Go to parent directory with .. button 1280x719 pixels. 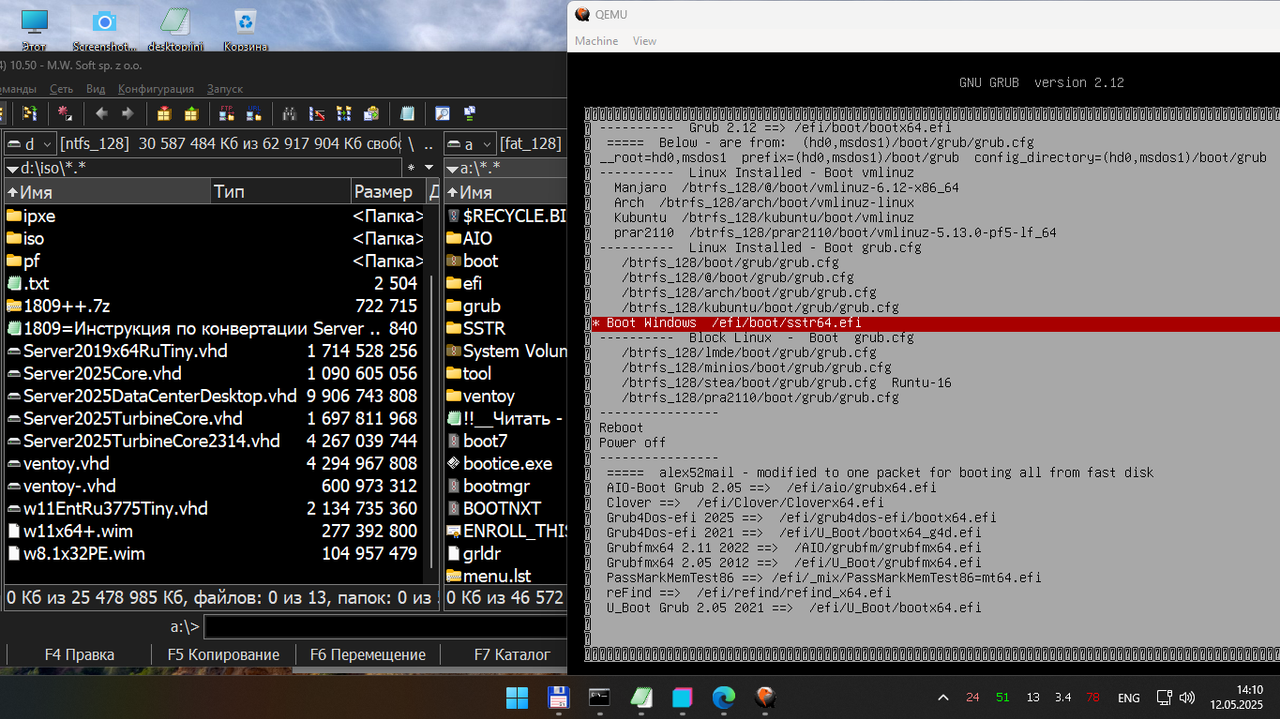tap(429, 143)
